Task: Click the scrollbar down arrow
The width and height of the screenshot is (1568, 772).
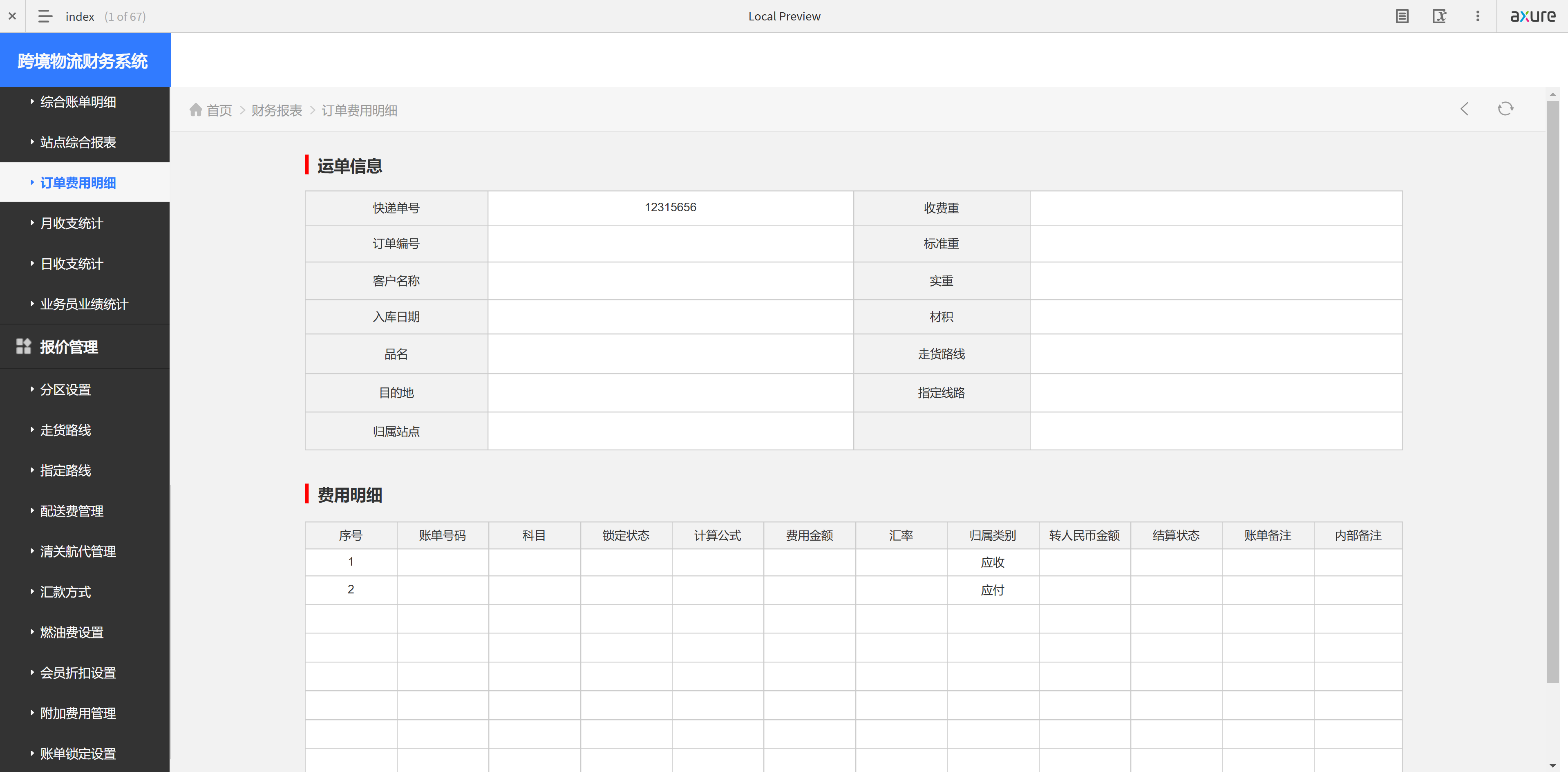Action: [x=1552, y=765]
